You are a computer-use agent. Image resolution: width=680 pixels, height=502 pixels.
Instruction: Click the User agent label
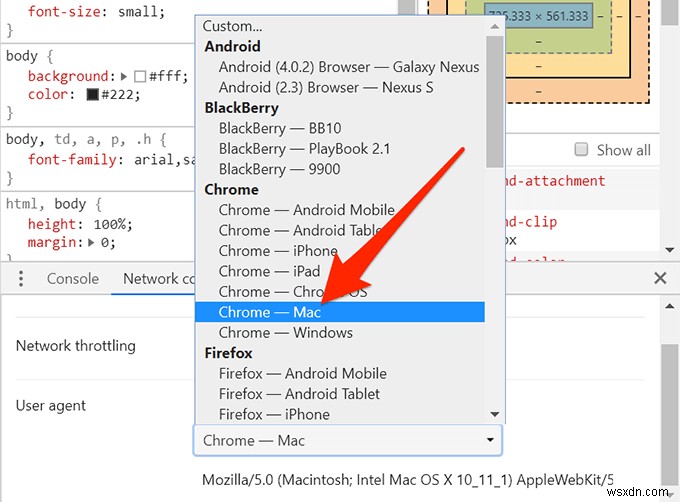point(51,405)
